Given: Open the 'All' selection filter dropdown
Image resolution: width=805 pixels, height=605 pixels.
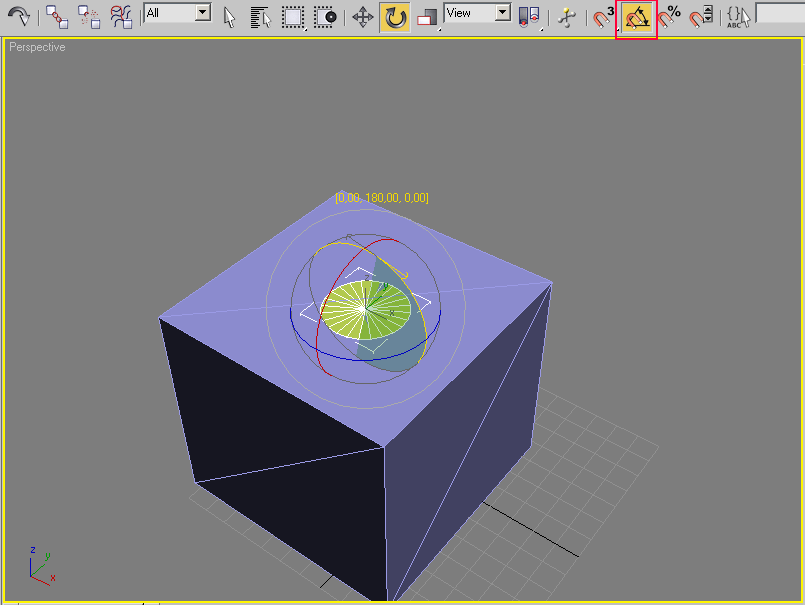Looking at the screenshot, I should [178, 13].
